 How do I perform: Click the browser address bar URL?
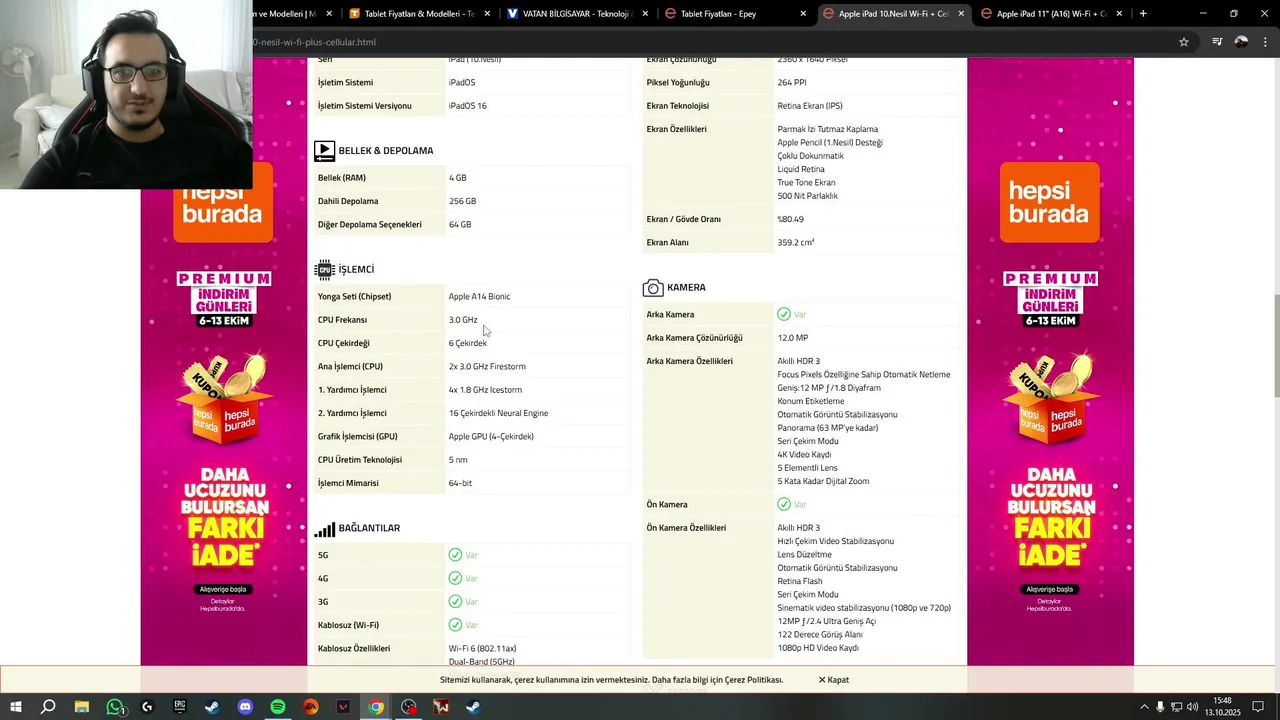[x=313, y=42]
